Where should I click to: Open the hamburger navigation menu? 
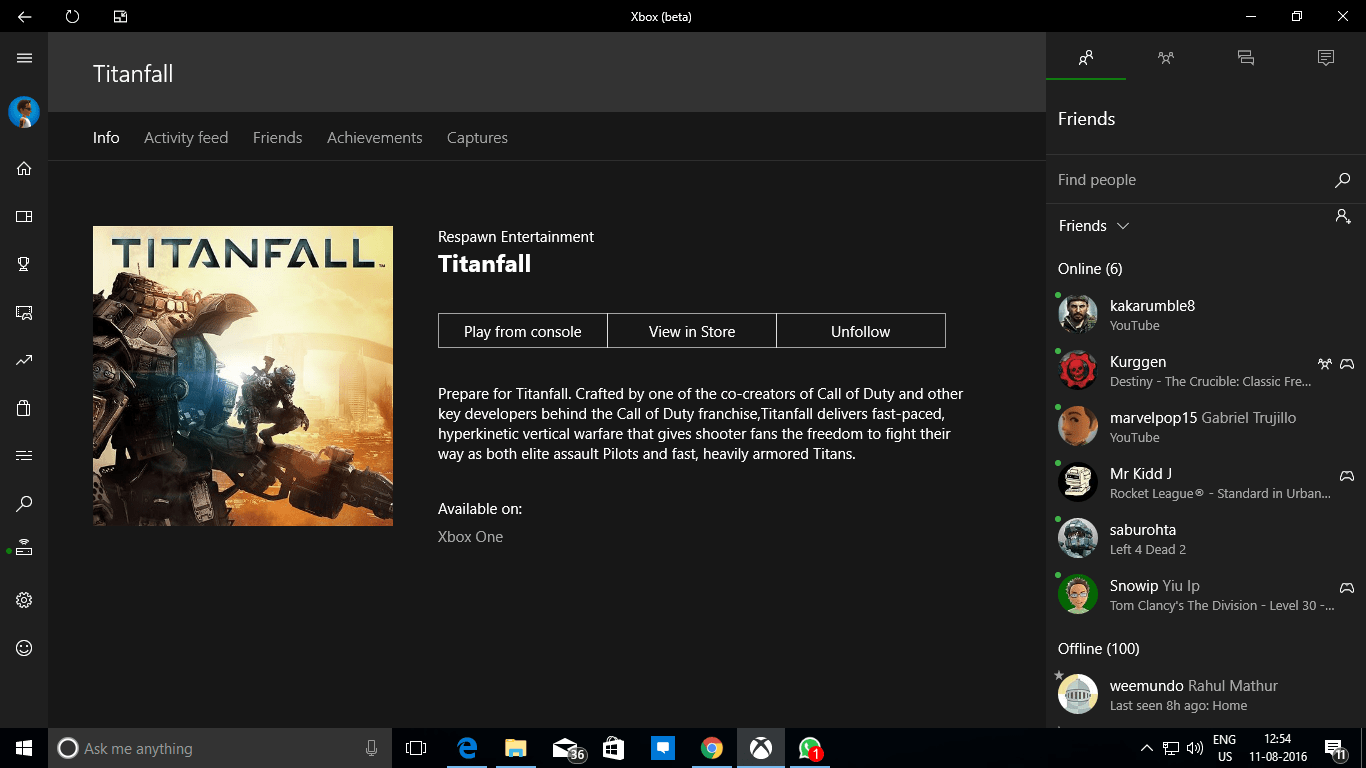24,58
